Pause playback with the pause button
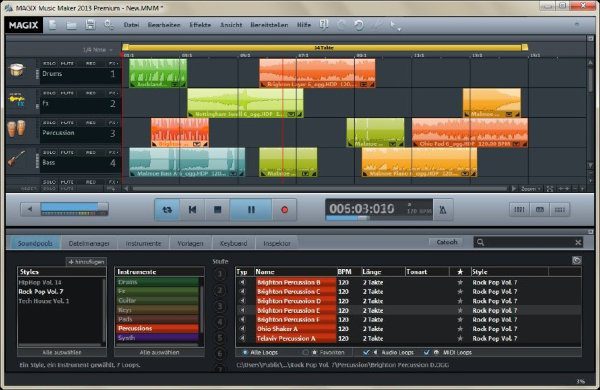The height and width of the screenshot is (390, 600). pos(251,209)
